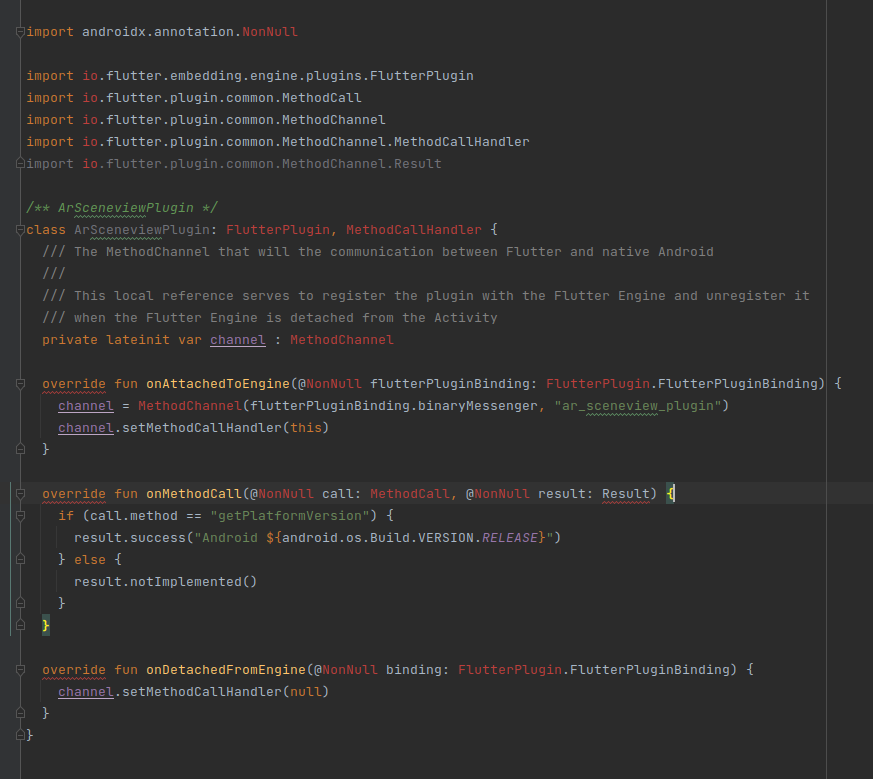873x779 pixels.
Task: Fold the if getPlatformVersion block
Action: coord(20,516)
